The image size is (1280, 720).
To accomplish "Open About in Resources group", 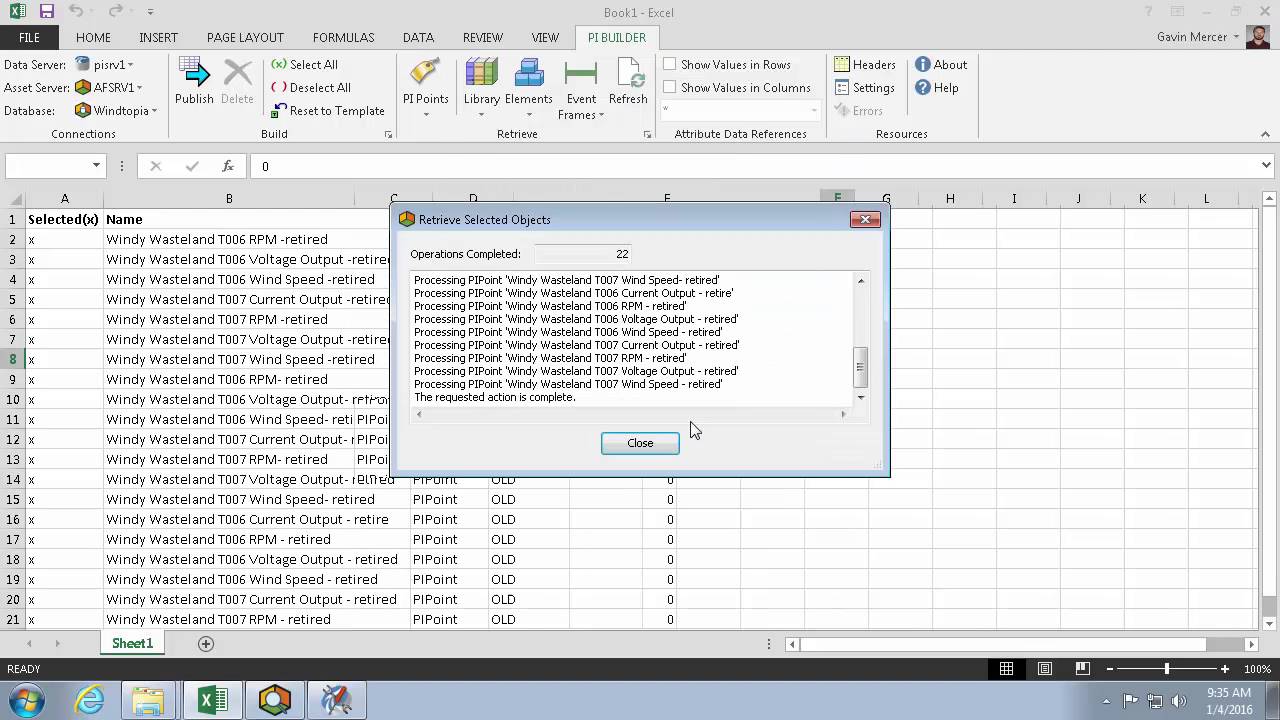I will click(941, 64).
